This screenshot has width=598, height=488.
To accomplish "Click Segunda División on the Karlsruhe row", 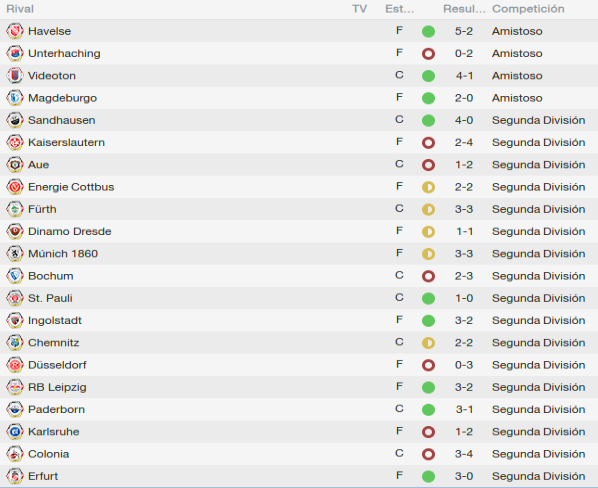I will pyautogui.click(x=539, y=432).
